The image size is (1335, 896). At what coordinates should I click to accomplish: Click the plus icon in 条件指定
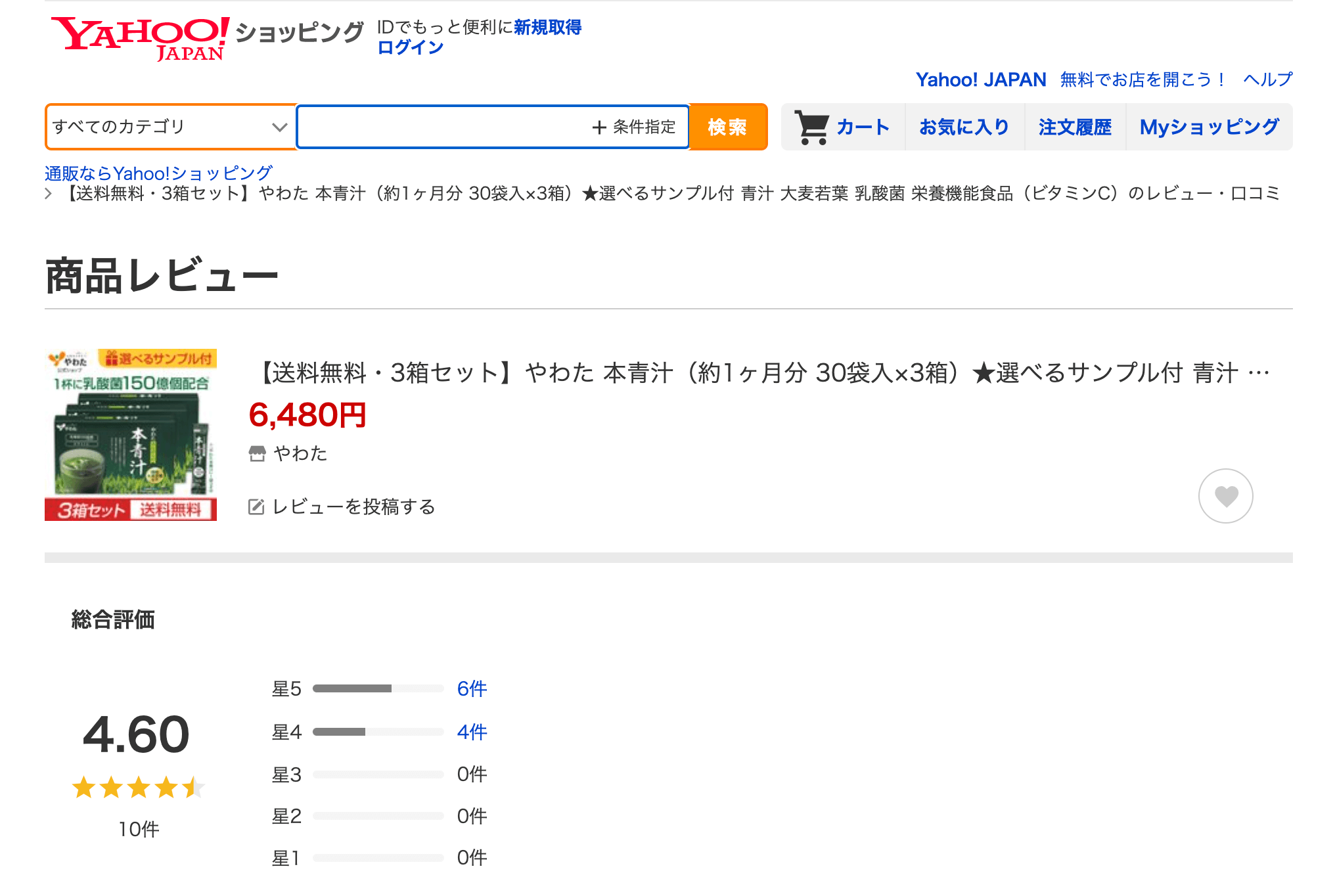(599, 127)
